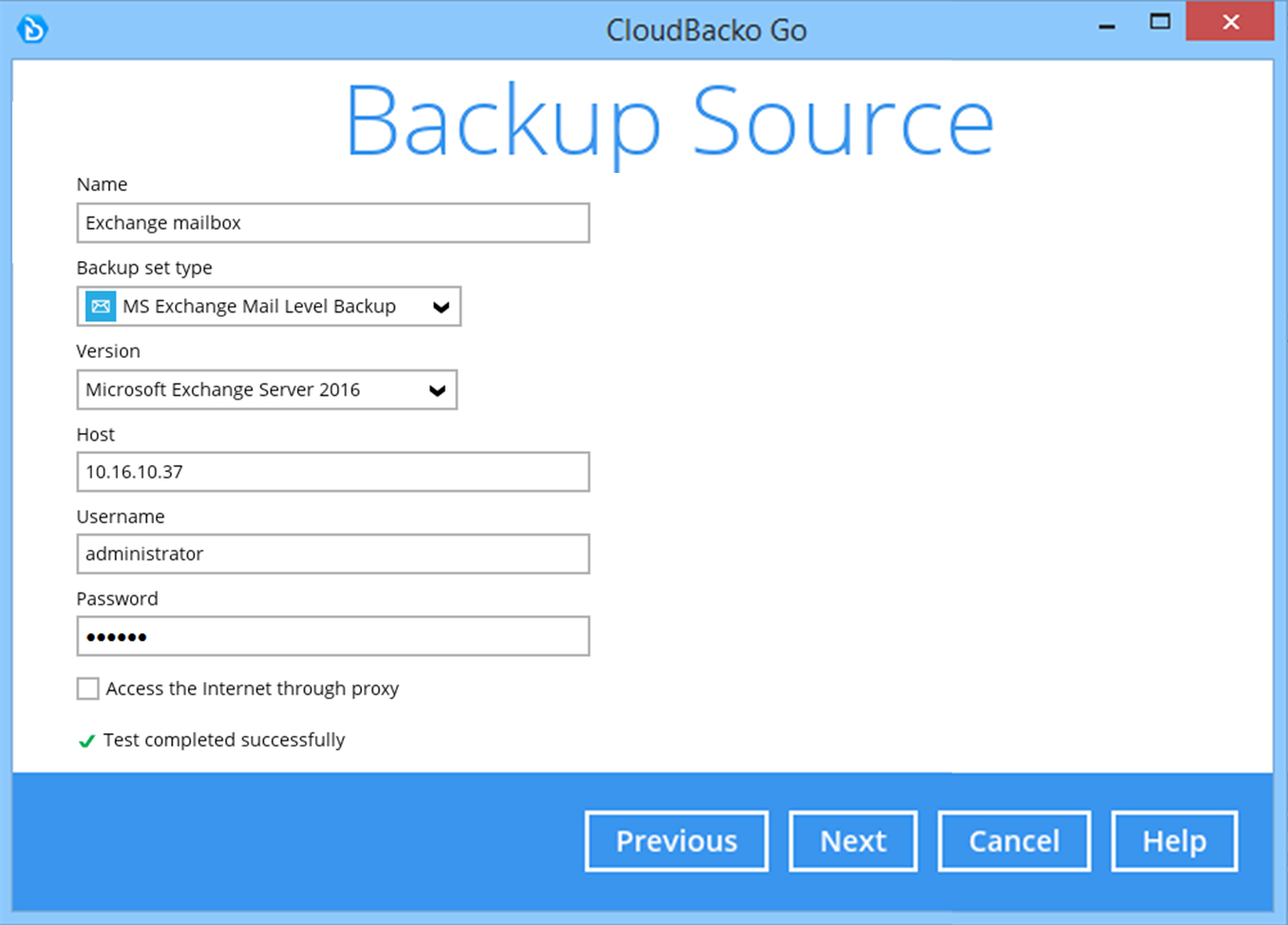This screenshot has height=925, width=1288.
Task: Click the Test completed successfully message
Action: tap(224, 740)
